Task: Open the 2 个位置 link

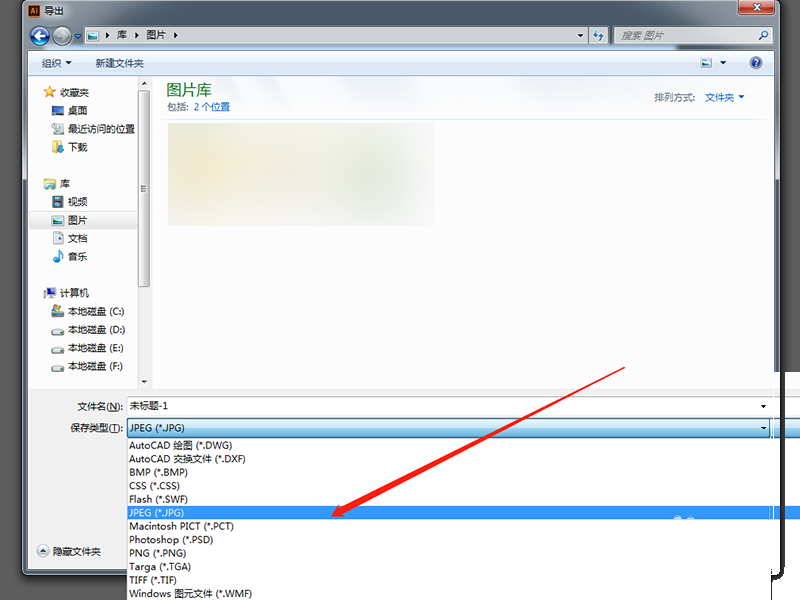Action: [x=212, y=107]
